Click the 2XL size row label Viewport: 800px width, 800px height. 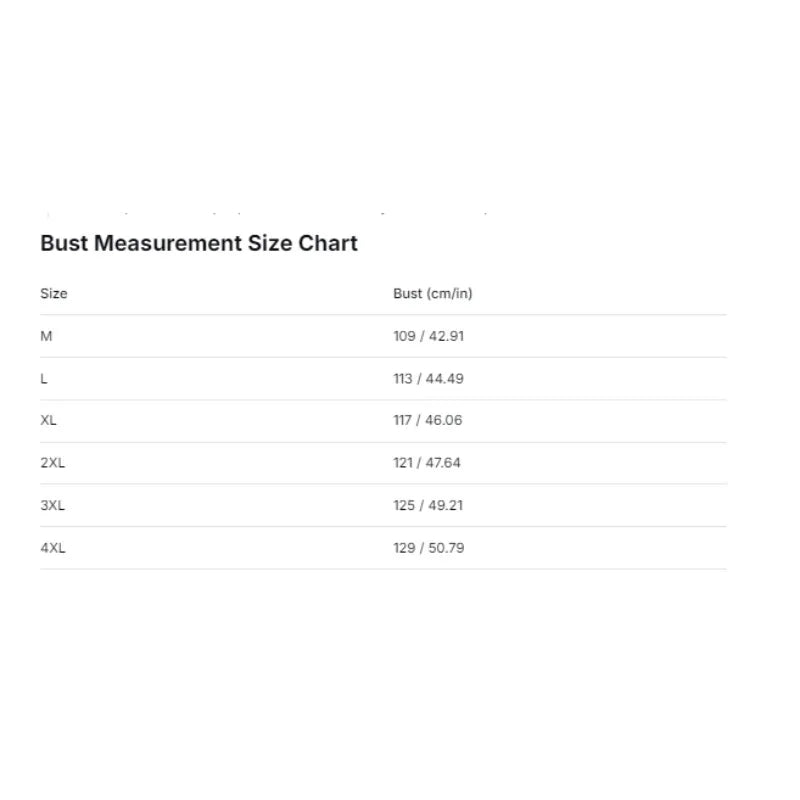pos(53,463)
